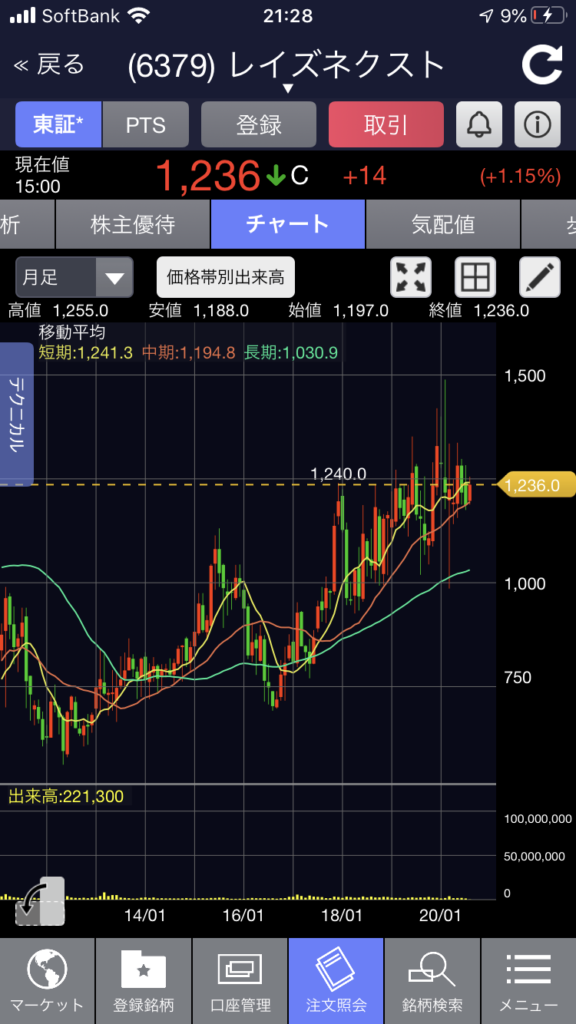Tap the 価格帯別出来高 button

(x=225, y=278)
